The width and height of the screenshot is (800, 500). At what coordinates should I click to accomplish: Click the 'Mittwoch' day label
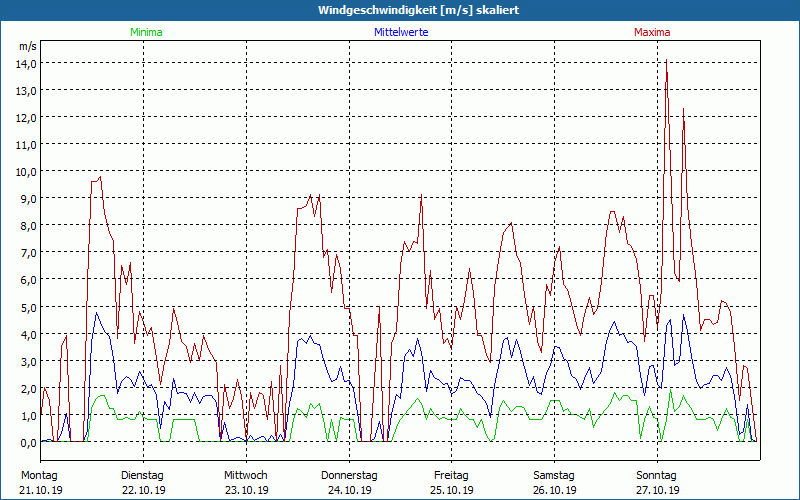(x=245, y=476)
